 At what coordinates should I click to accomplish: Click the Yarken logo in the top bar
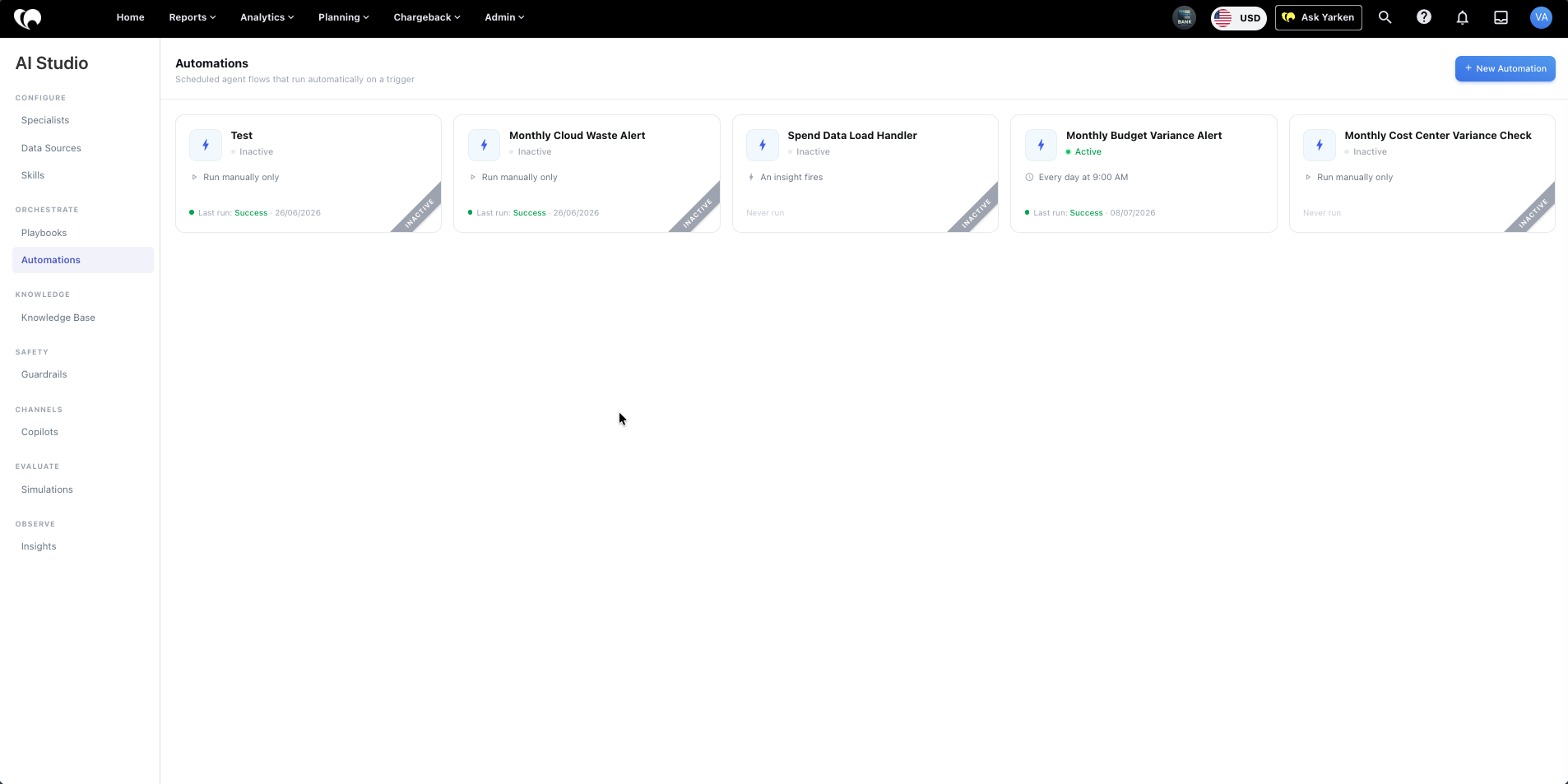[x=27, y=17]
